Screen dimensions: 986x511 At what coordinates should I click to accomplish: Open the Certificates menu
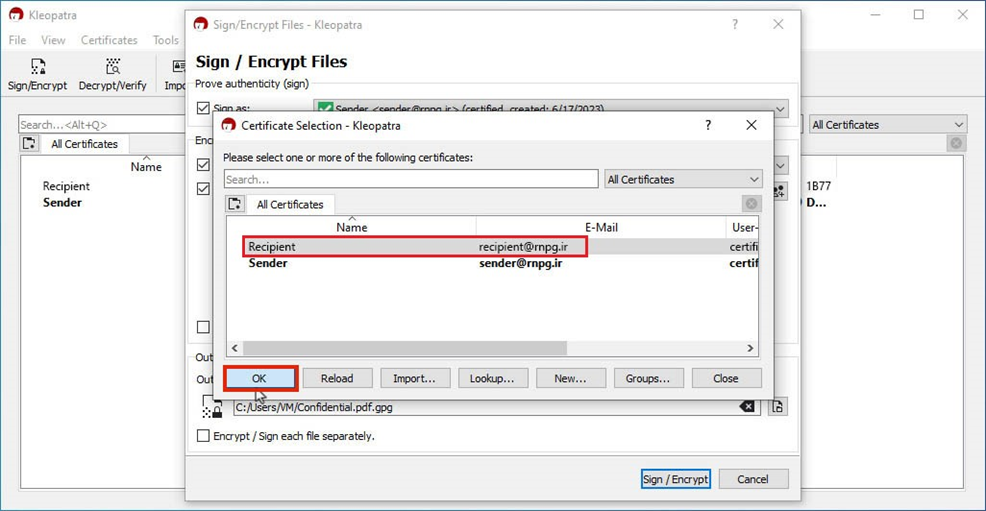pos(109,40)
